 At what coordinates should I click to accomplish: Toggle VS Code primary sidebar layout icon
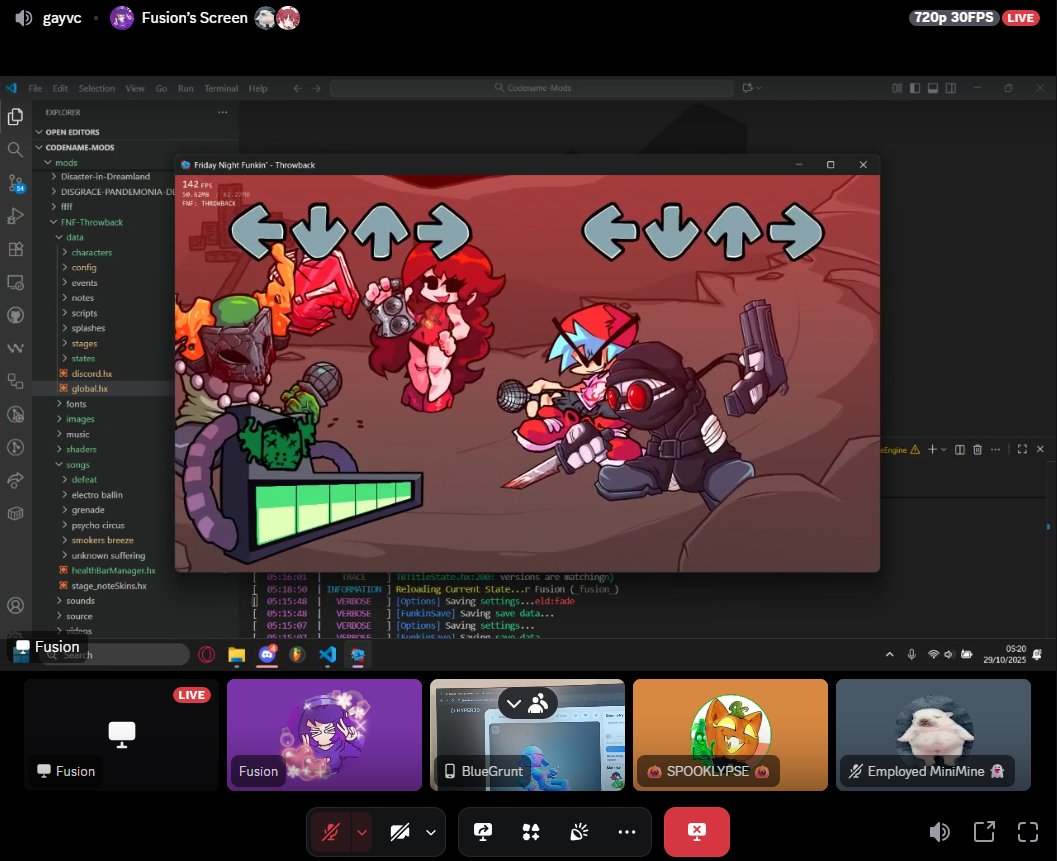tap(915, 88)
